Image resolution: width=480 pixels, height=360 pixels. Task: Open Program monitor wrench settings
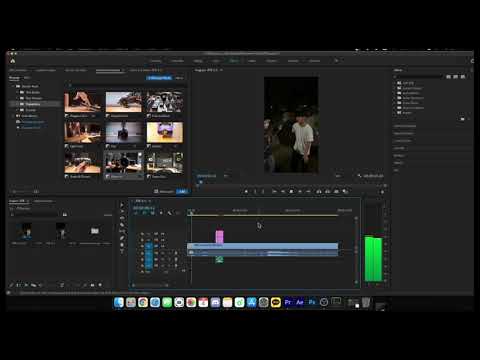click(359, 176)
